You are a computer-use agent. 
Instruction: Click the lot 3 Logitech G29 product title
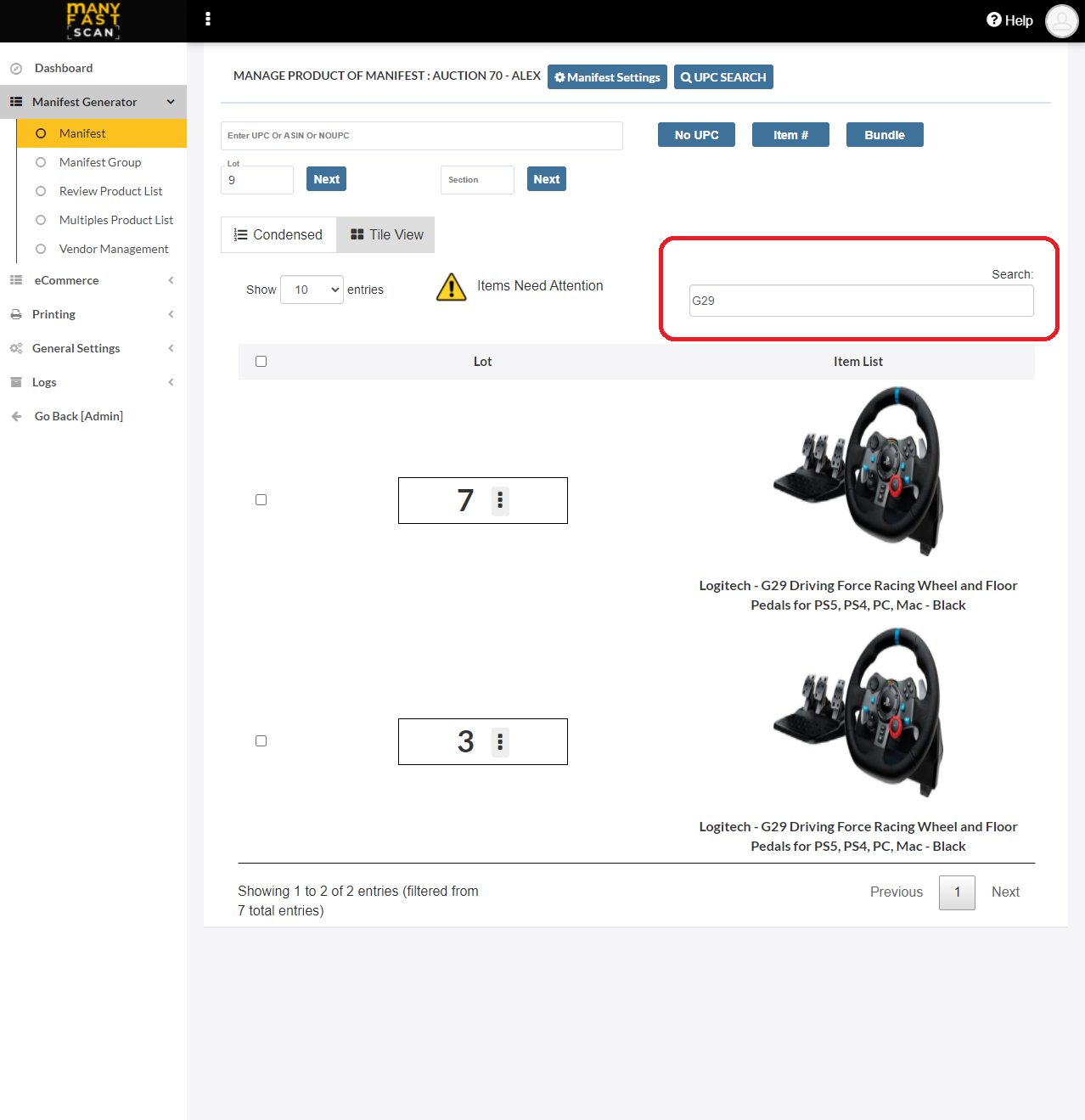point(858,836)
